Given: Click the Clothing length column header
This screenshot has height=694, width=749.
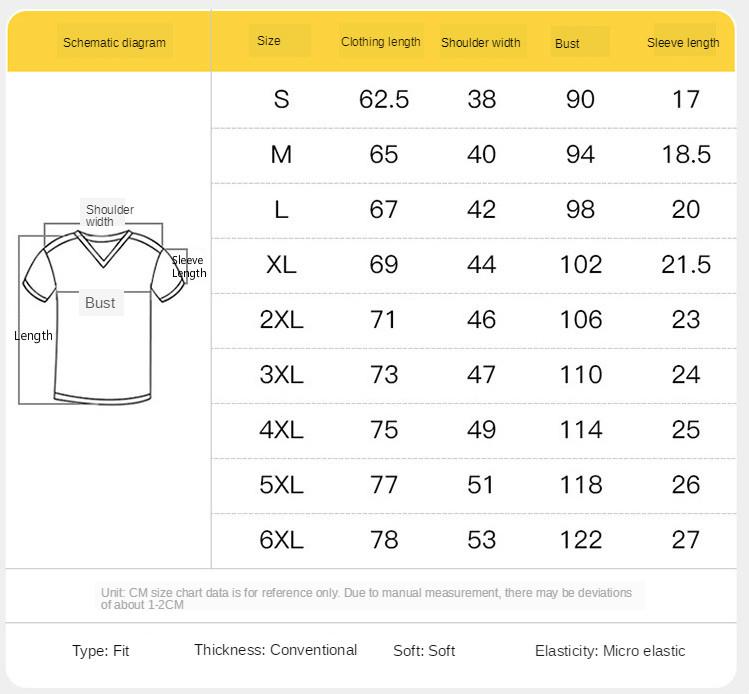Looking at the screenshot, I should click(380, 42).
